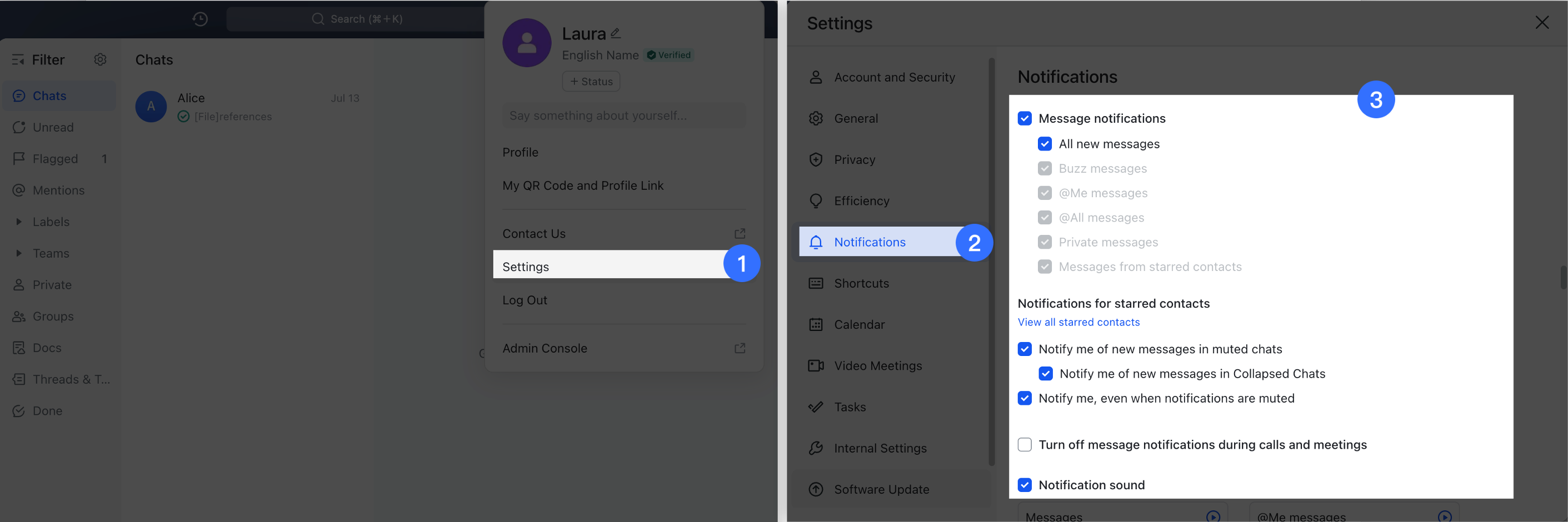
Task: Open the Mentions section
Action: pyautogui.click(x=58, y=190)
